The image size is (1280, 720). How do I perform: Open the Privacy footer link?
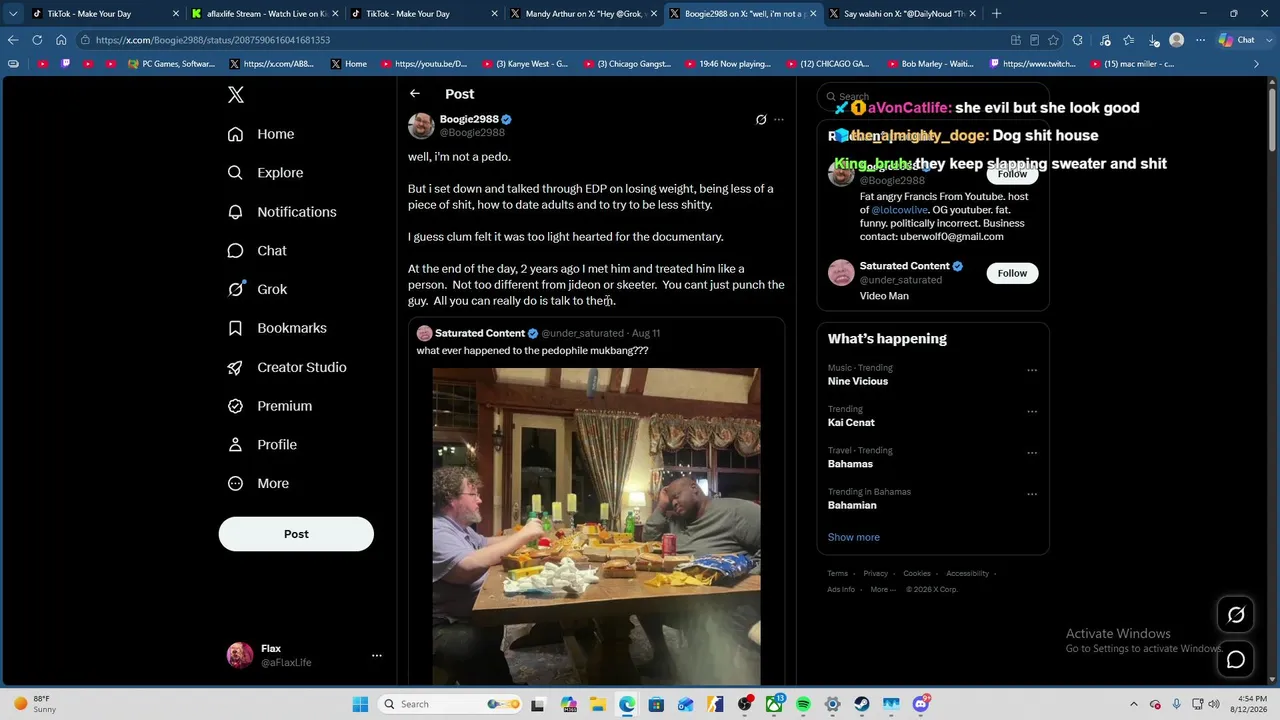876,574
